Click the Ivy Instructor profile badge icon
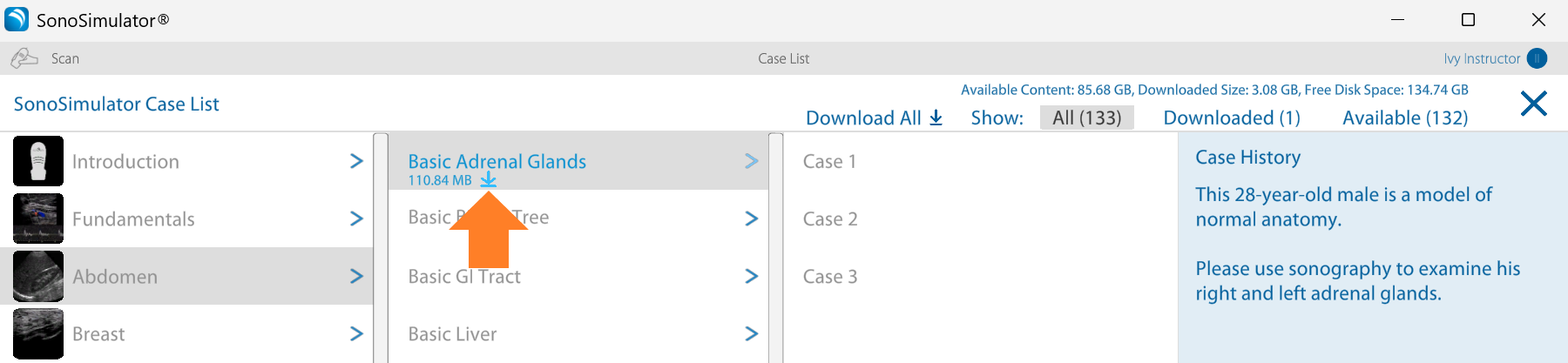The image size is (1568, 363). pos(1537,58)
